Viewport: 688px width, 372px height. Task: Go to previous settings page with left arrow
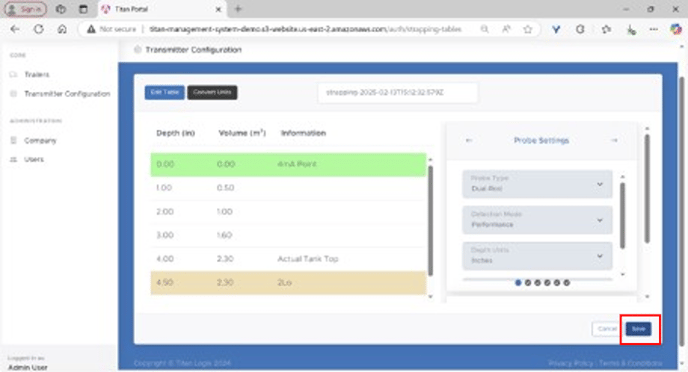coord(469,140)
